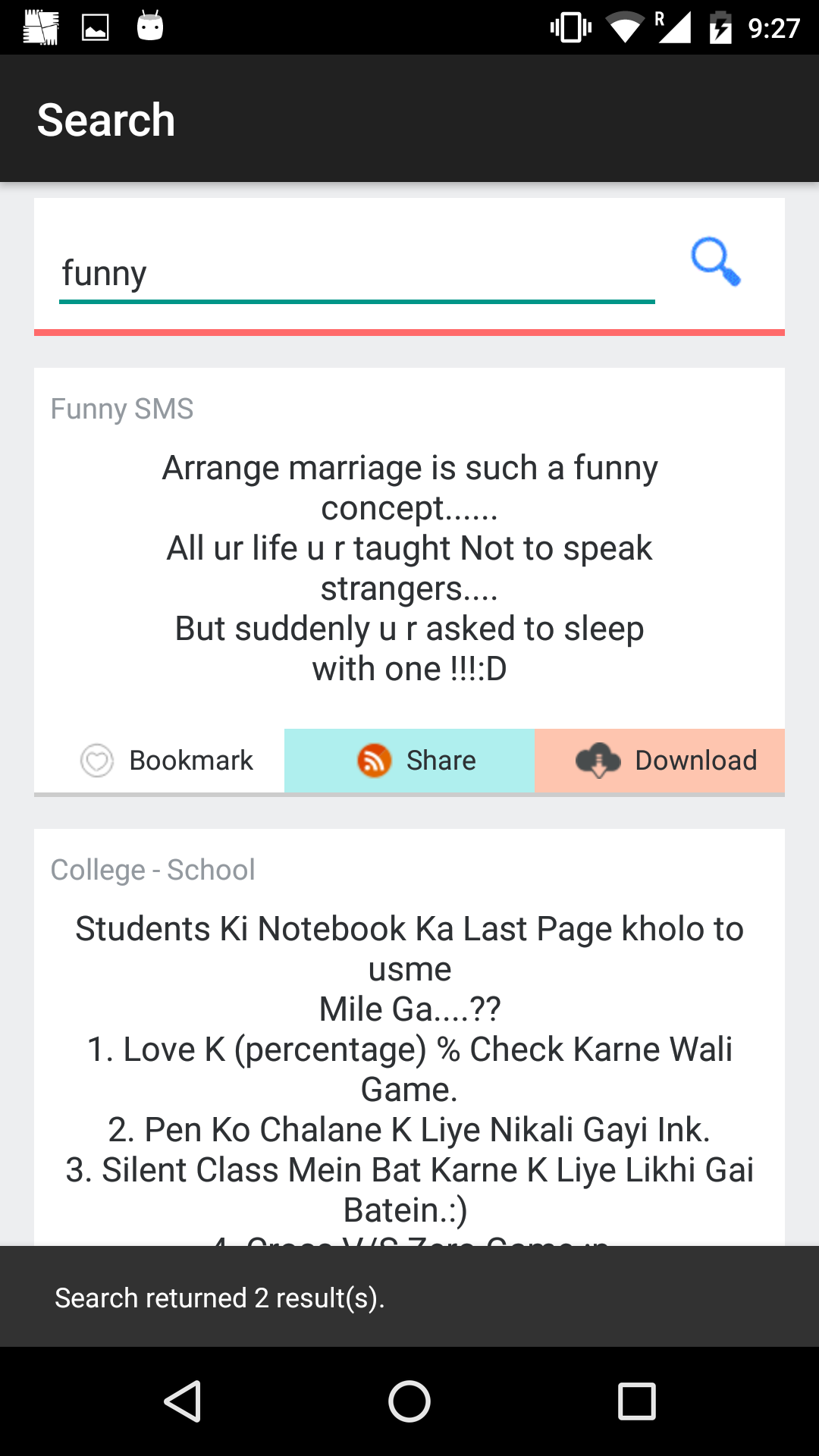819x1456 pixels.
Task: Open recent apps square button
Action: tap(636, 1401)
